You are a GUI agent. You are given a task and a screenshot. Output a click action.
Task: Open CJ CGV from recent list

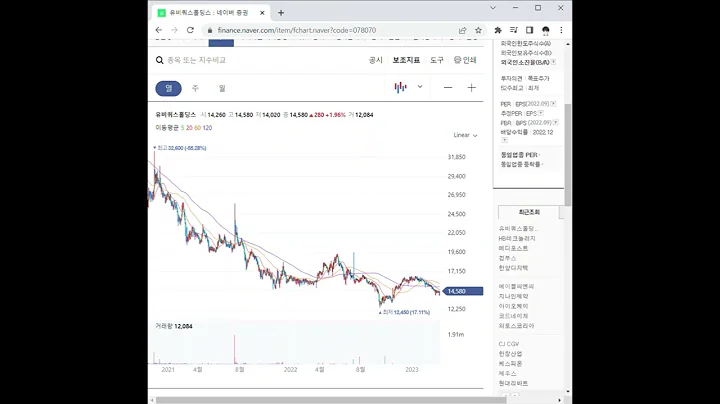509,344
